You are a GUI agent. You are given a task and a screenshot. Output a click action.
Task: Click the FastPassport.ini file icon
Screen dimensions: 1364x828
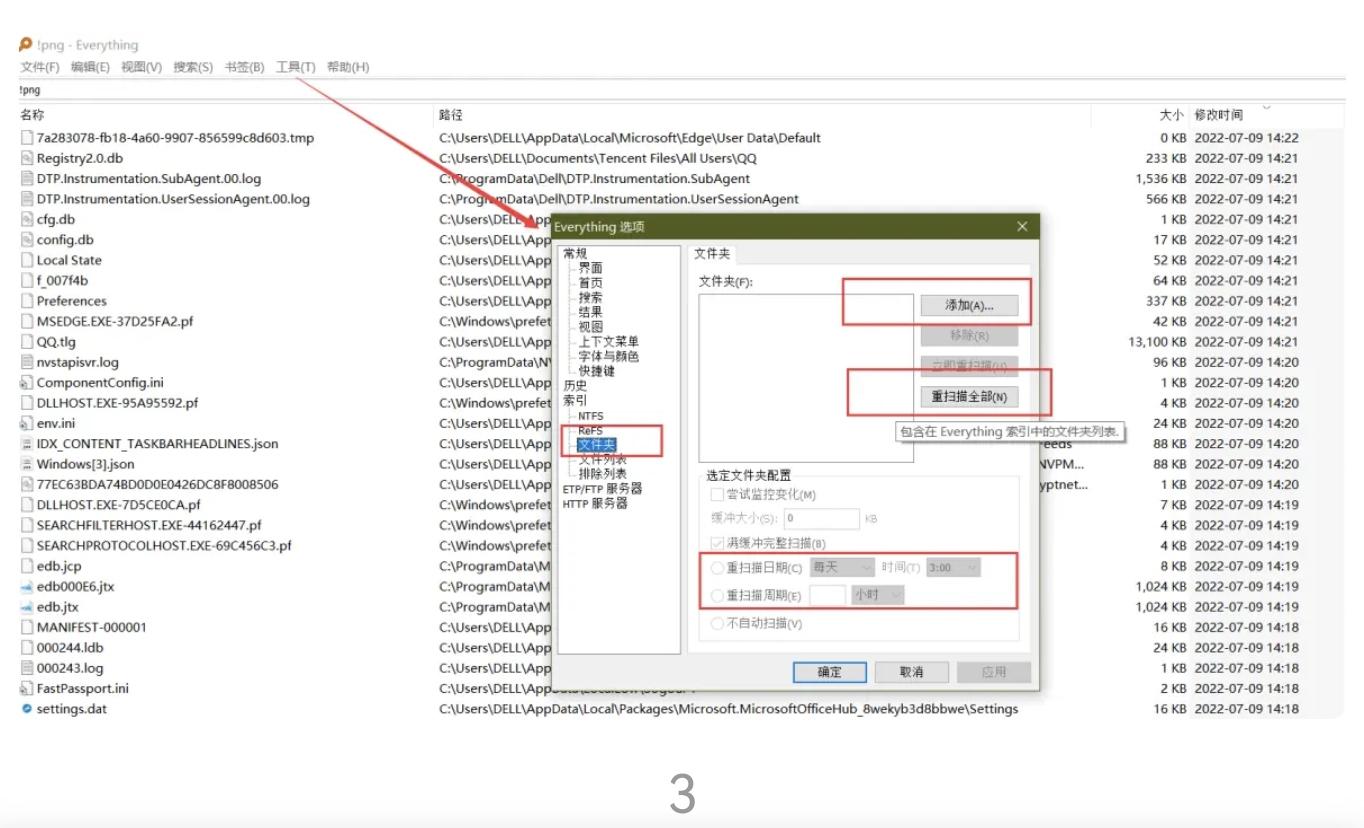tap(27, 688)
